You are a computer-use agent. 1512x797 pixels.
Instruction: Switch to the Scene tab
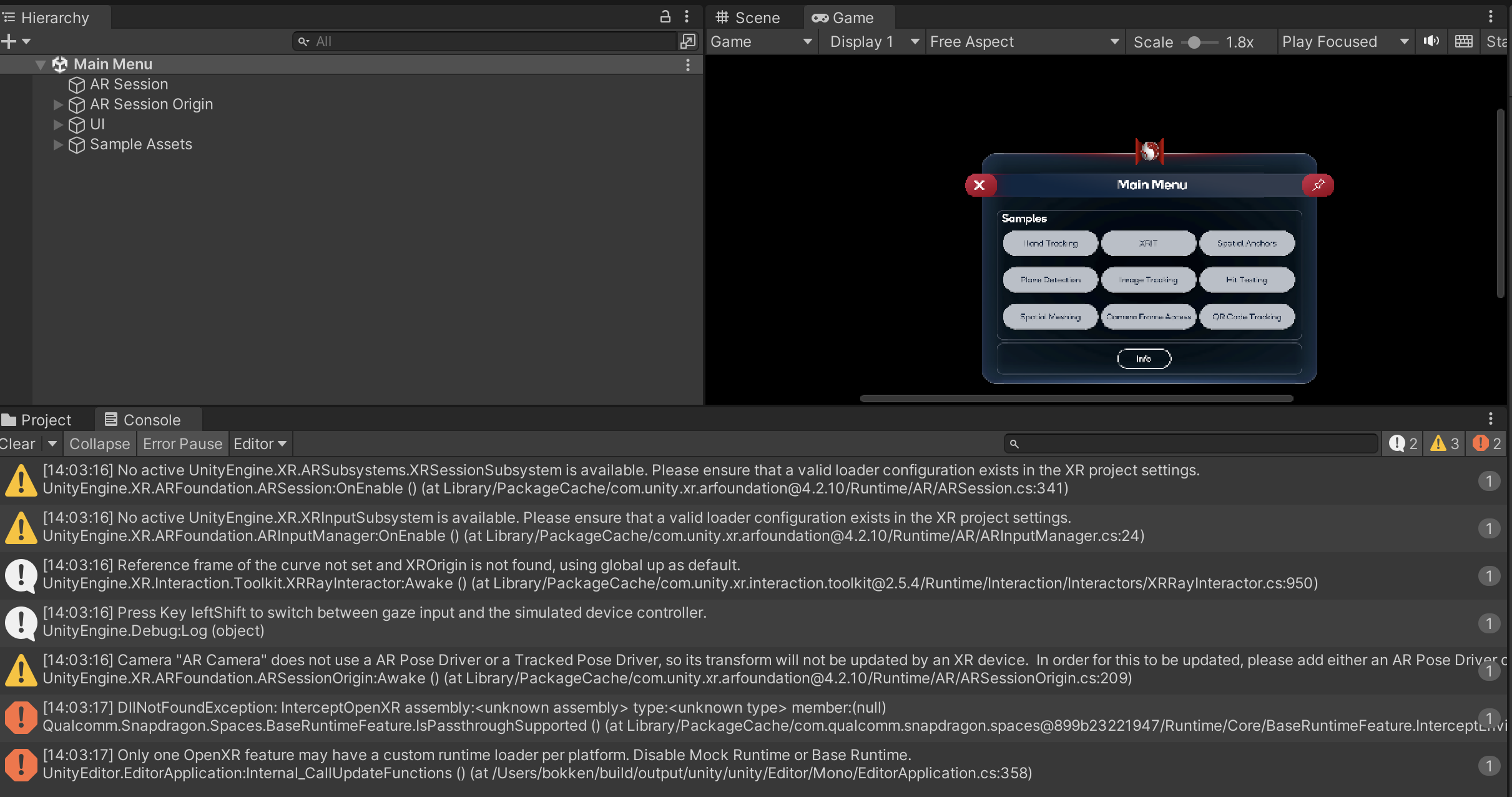click(748, 17)
